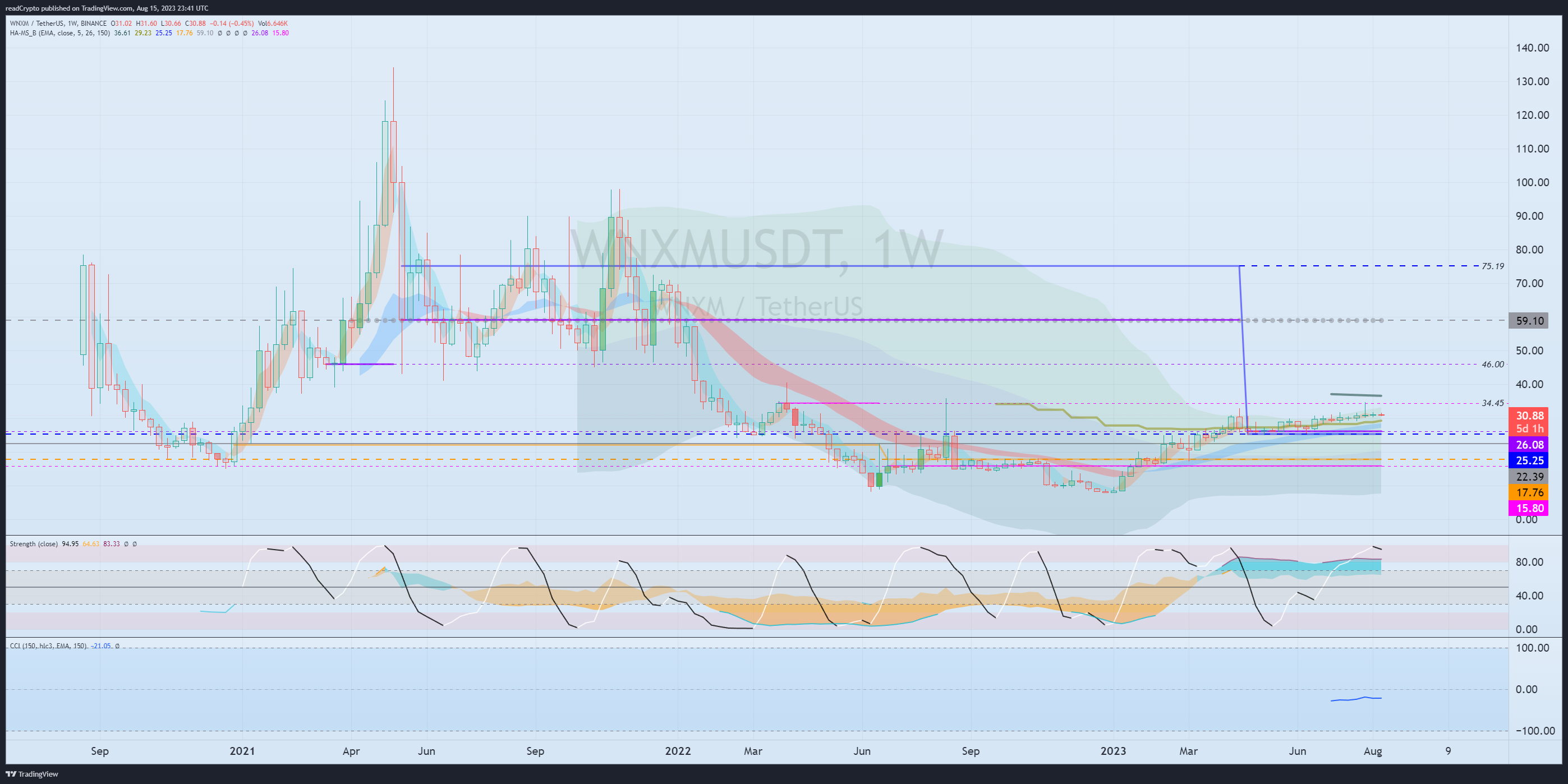This screenshot has width=1568, height=784.
Task: Click the purple 26.08 price label
Action: click(1529, 445)
